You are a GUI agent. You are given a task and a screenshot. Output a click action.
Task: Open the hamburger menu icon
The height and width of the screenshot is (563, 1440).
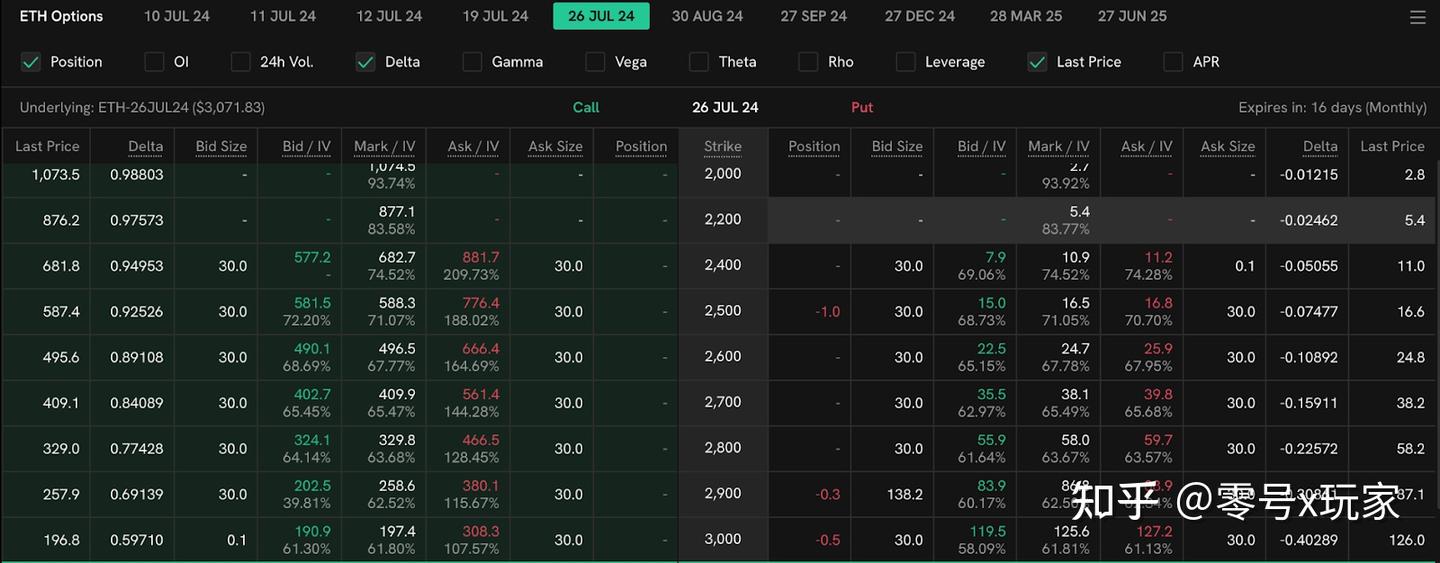(x=1417, y=17)
